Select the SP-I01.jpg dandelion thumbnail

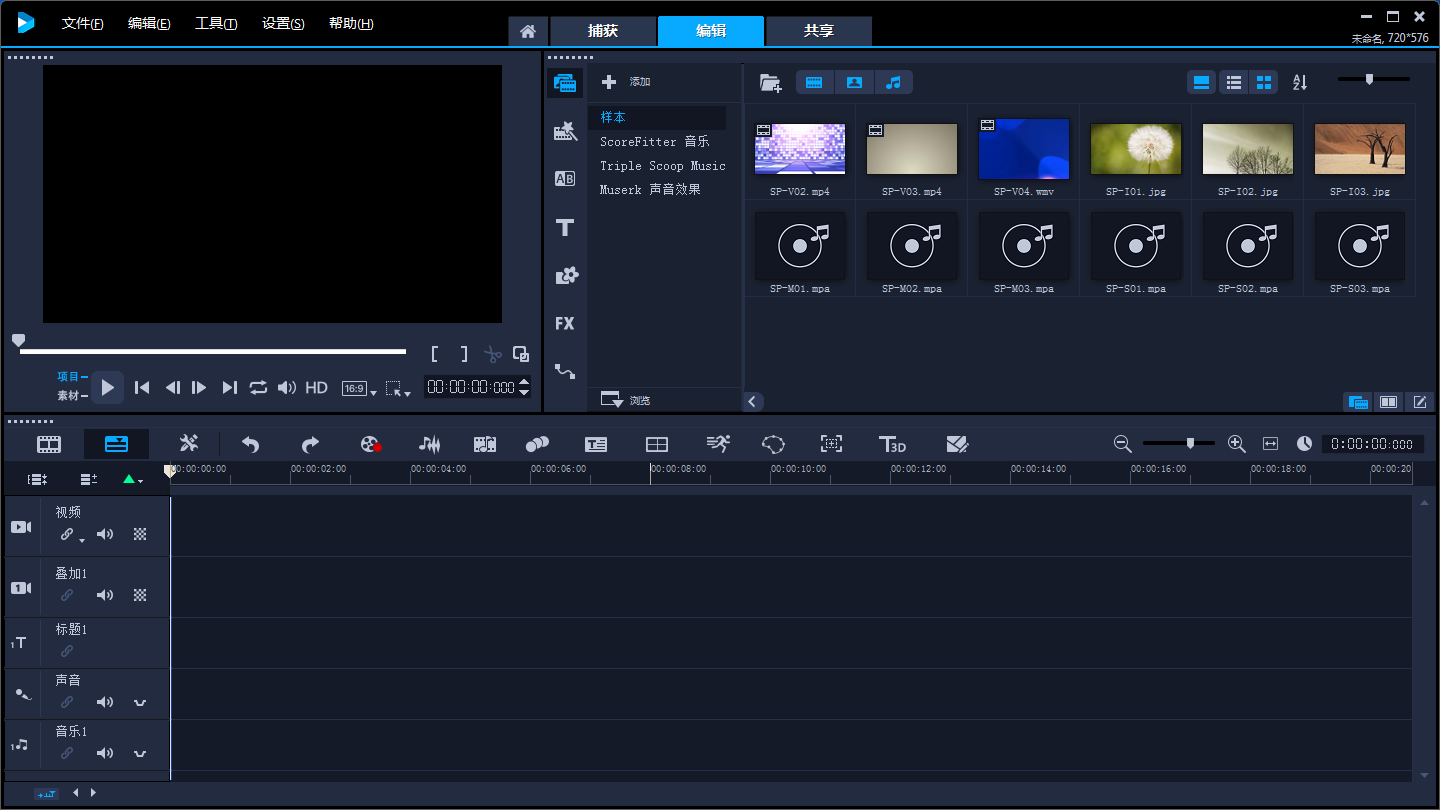[1135, 149]
